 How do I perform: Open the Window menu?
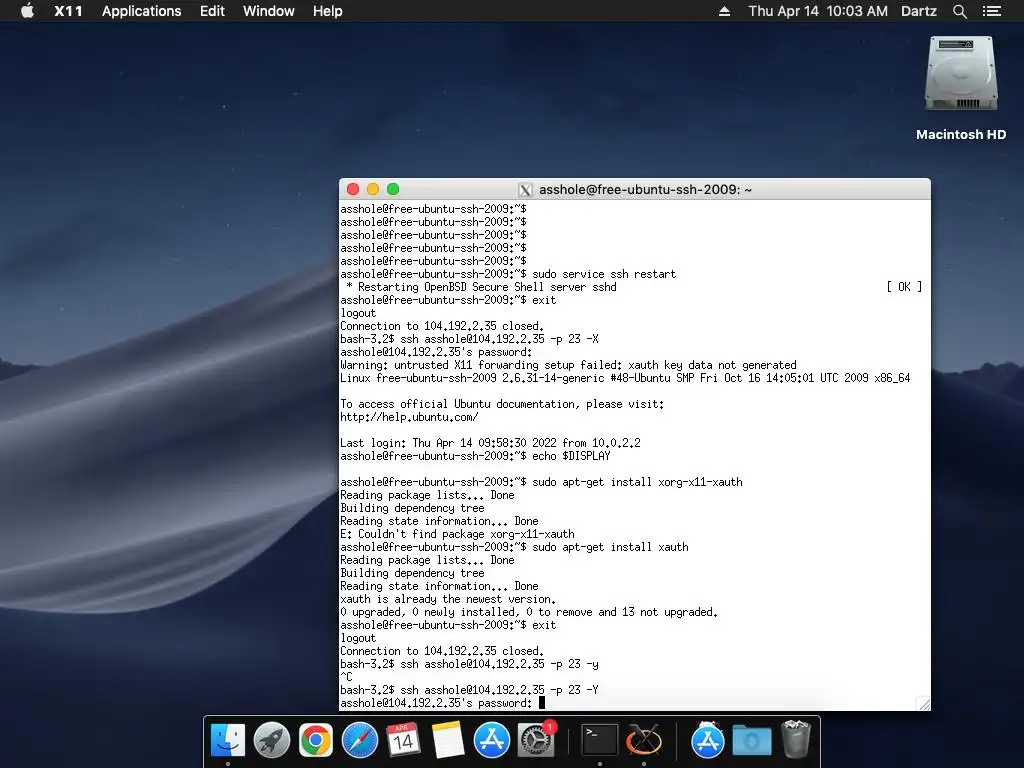click(268, 11)
